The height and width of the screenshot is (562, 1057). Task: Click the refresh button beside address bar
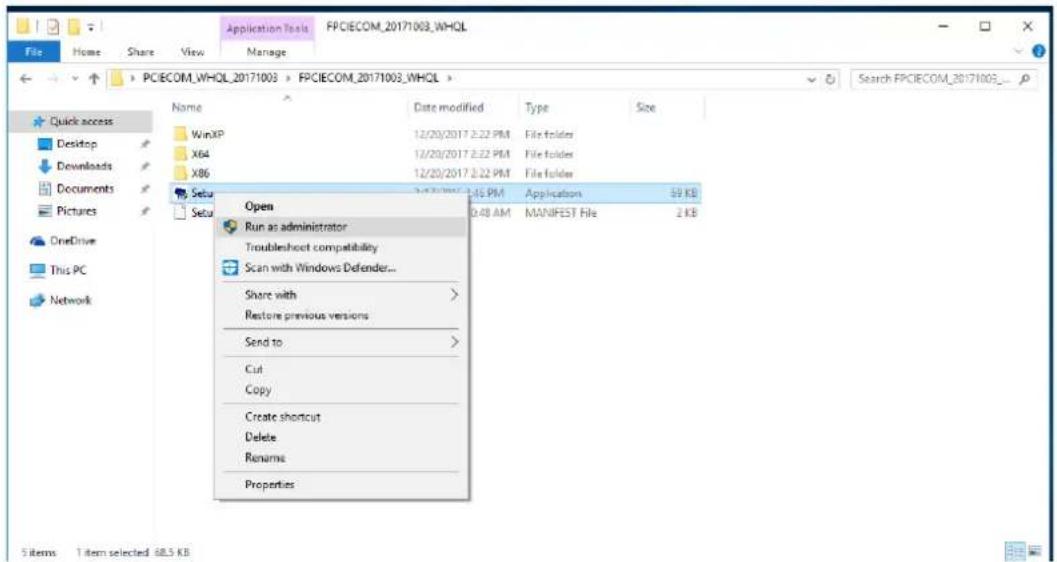[832, 79]
